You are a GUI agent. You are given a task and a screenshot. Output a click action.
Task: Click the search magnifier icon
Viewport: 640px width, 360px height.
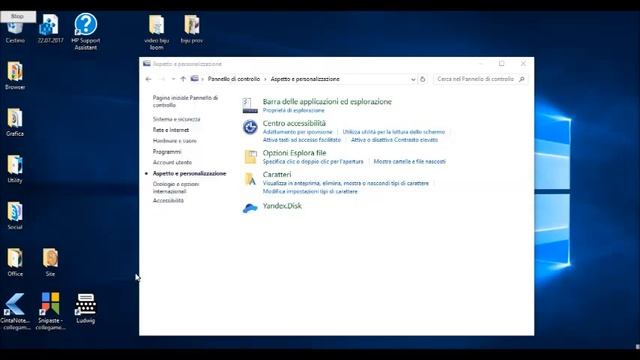point(522,79)
